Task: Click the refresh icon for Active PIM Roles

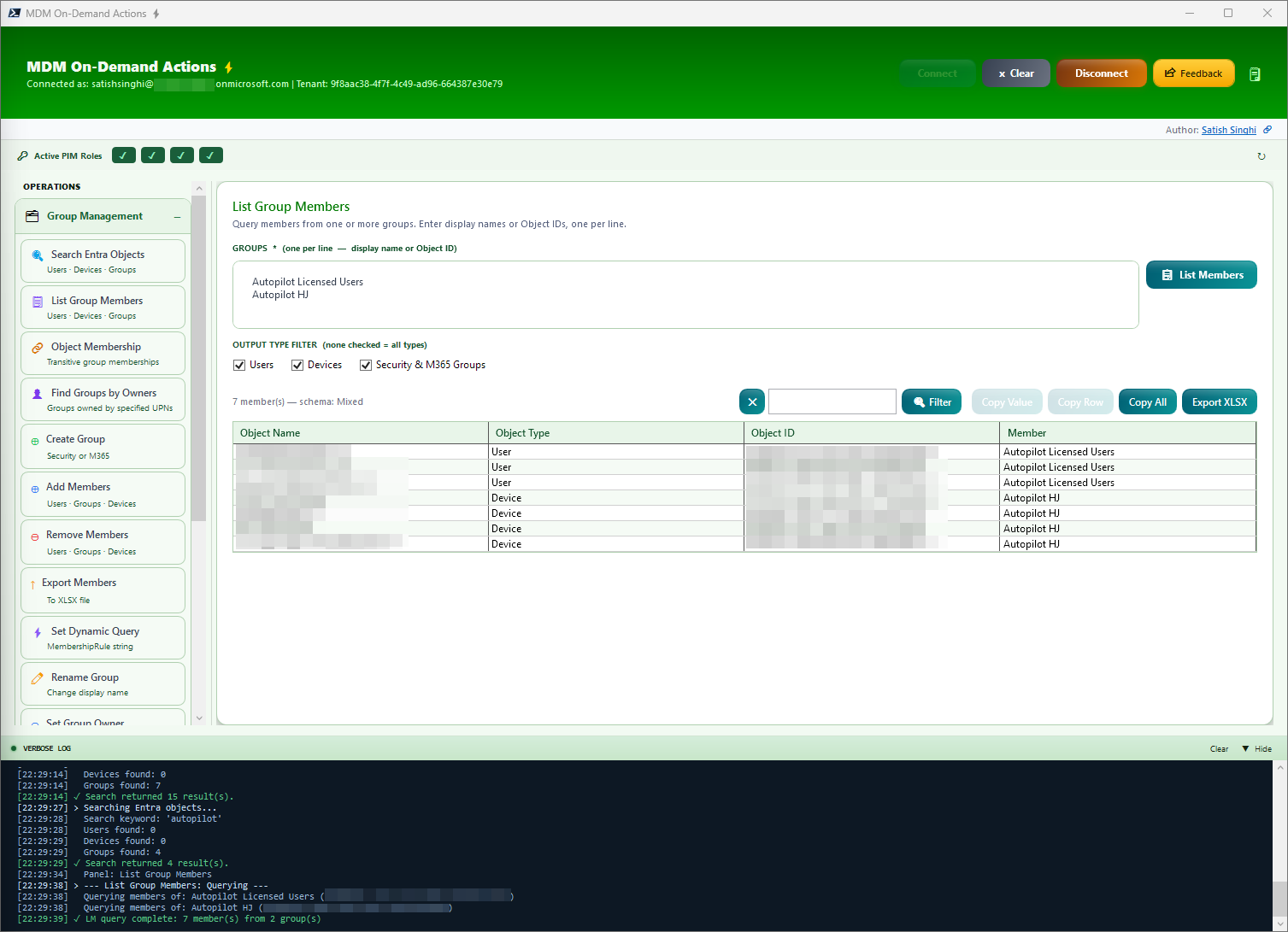Action: 1262,155
